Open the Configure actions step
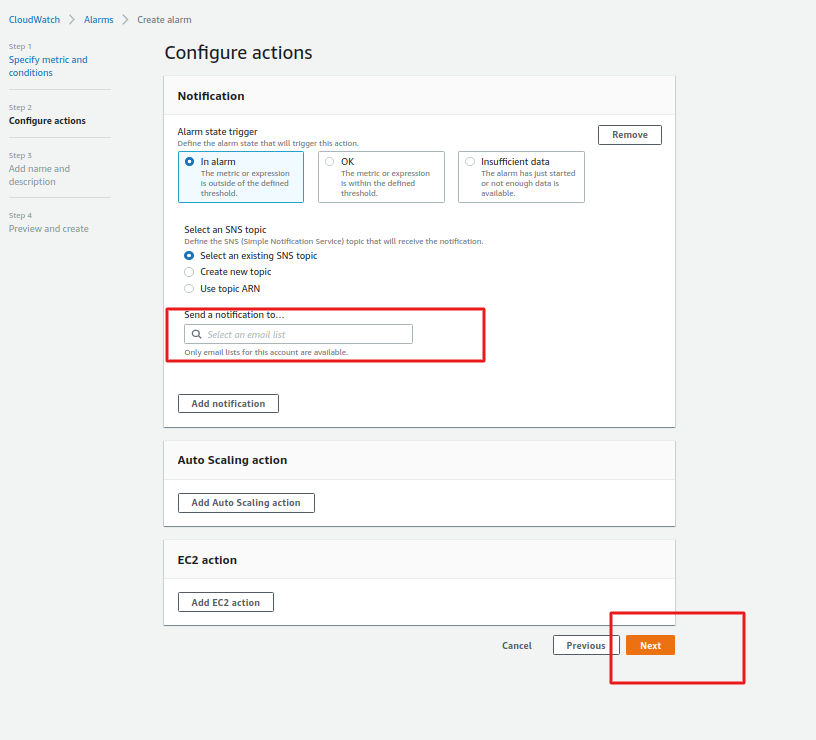Image resolution: width=816 pixels, height=740 pixels. tap(47, 121)
